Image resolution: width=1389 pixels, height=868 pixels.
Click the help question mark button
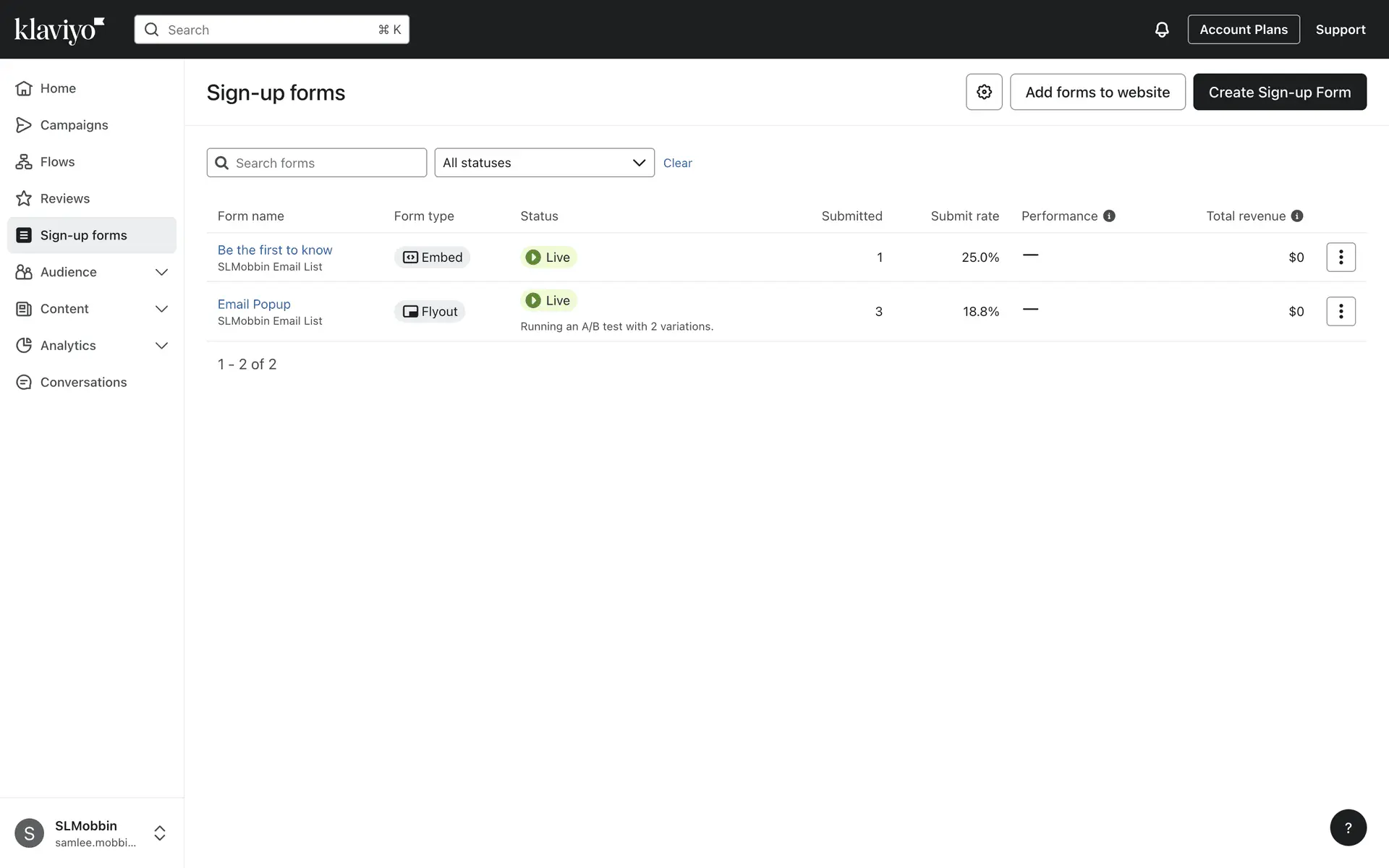click(x=1348, y=827)
